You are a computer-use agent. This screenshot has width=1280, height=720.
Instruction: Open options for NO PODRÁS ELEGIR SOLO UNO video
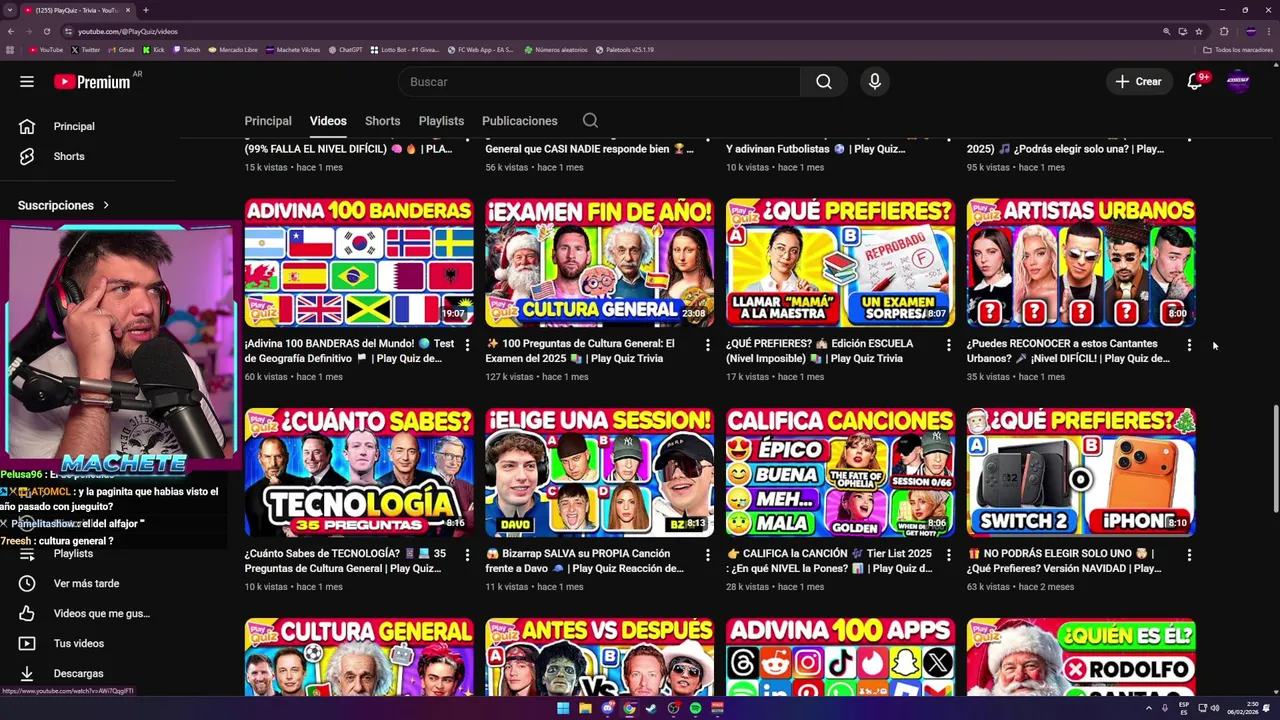click(1189, 555)
